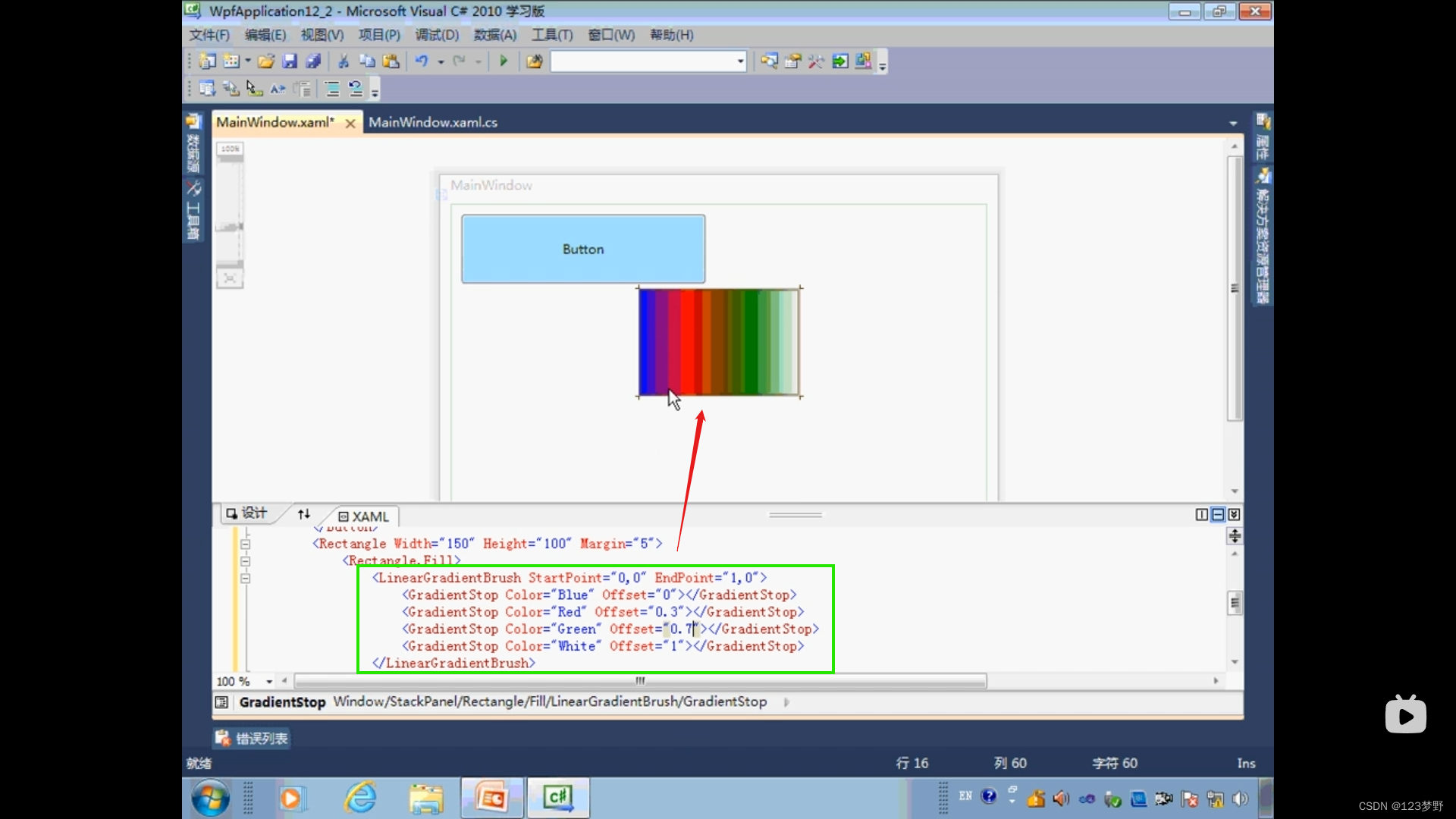This screenshot has width=1456, height=819.
Task: Undo the last action with the Undo arrow
Action: [x=422, y=61]
